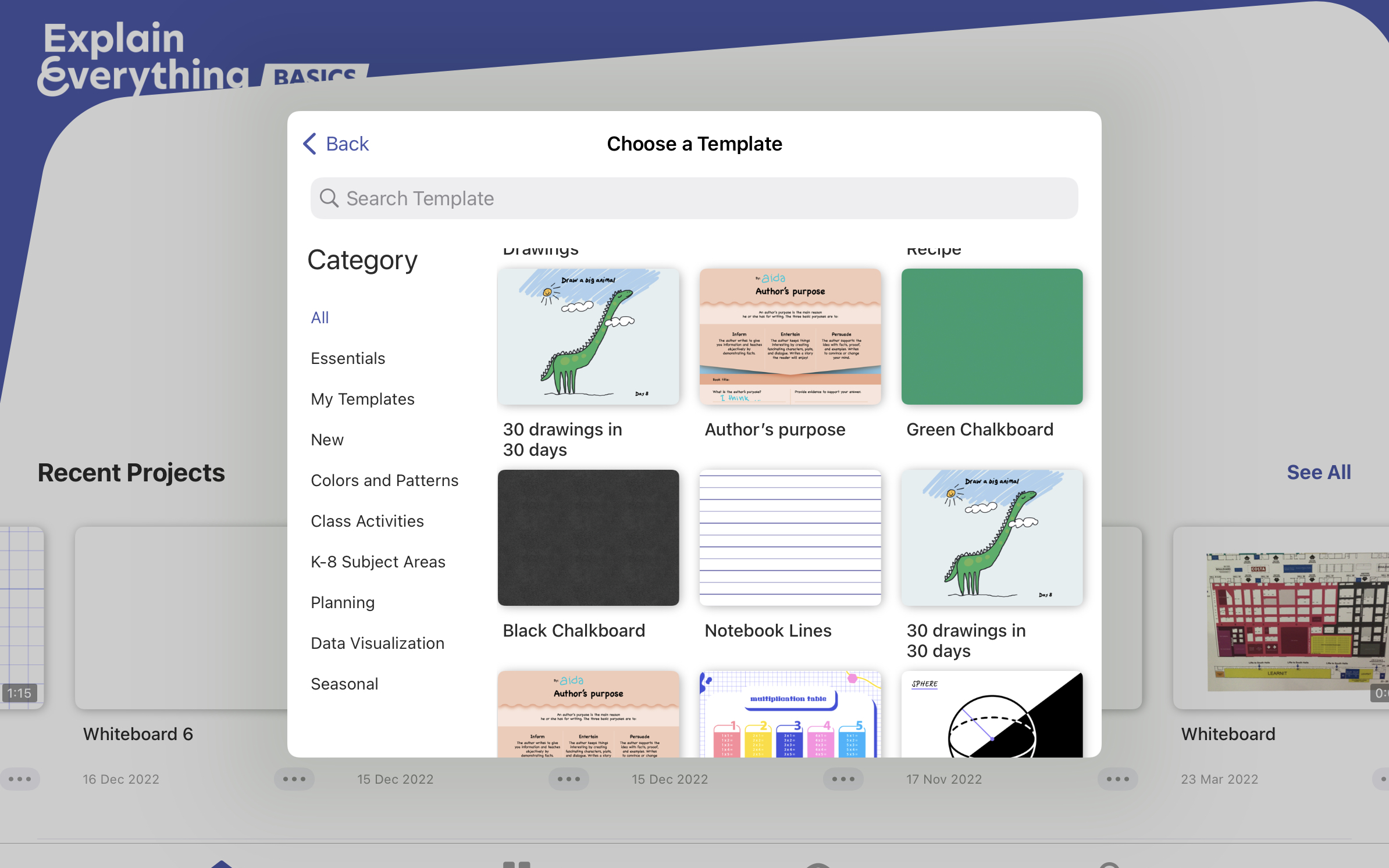Viewport: 1389px width, 868px height.
Task: Click the Black Chalkboard label
Action: coord(574,630)
